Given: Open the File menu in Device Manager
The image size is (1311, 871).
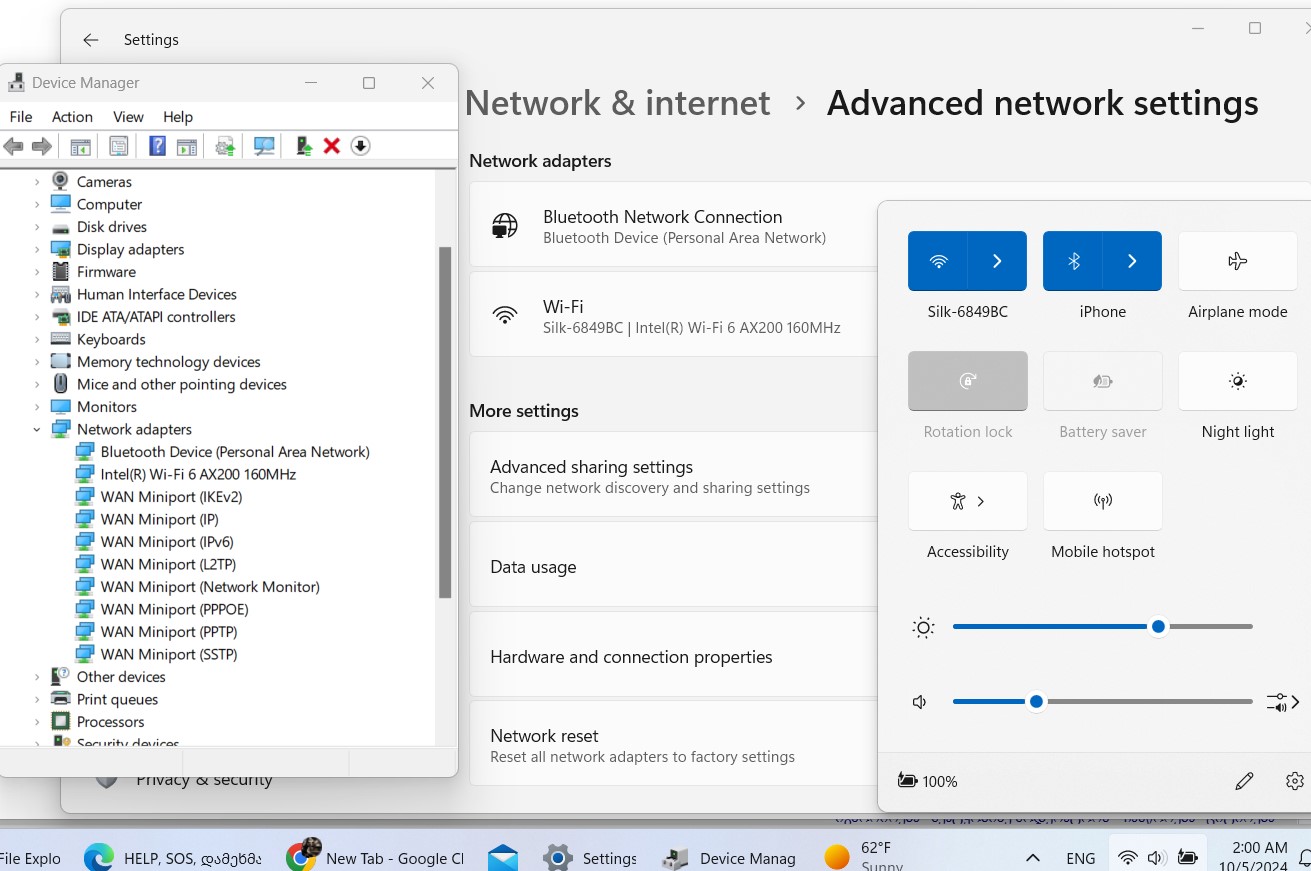Looking at the screenshot, I should coord(21,117).
